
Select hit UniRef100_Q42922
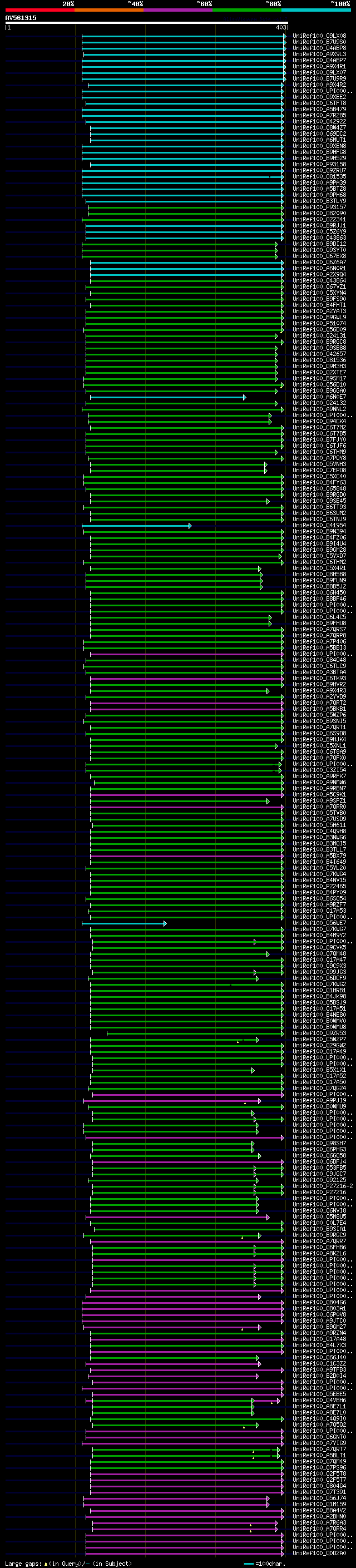(x=319, y=122)
